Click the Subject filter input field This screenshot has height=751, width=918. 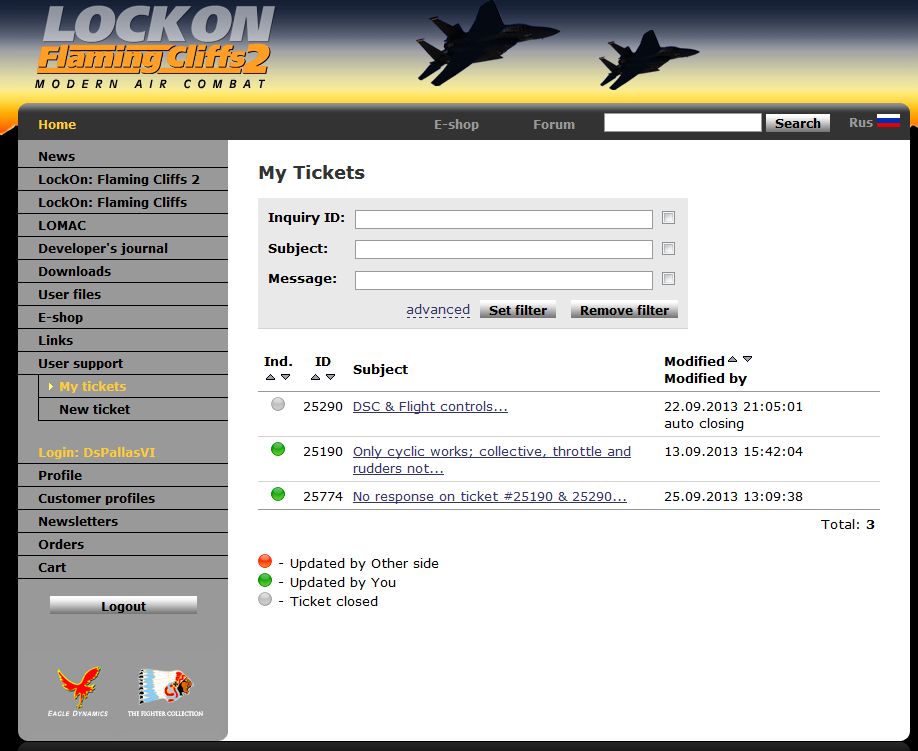(x=503, y=249)
